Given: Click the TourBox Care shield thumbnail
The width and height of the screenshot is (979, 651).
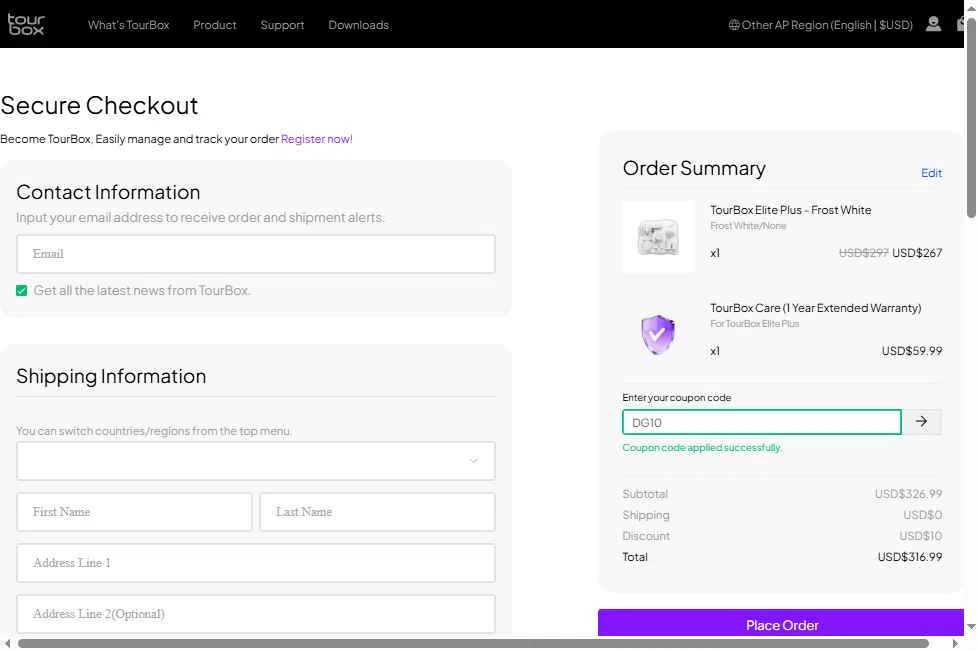Looking at the screenshot, I should tap(657, 335).
